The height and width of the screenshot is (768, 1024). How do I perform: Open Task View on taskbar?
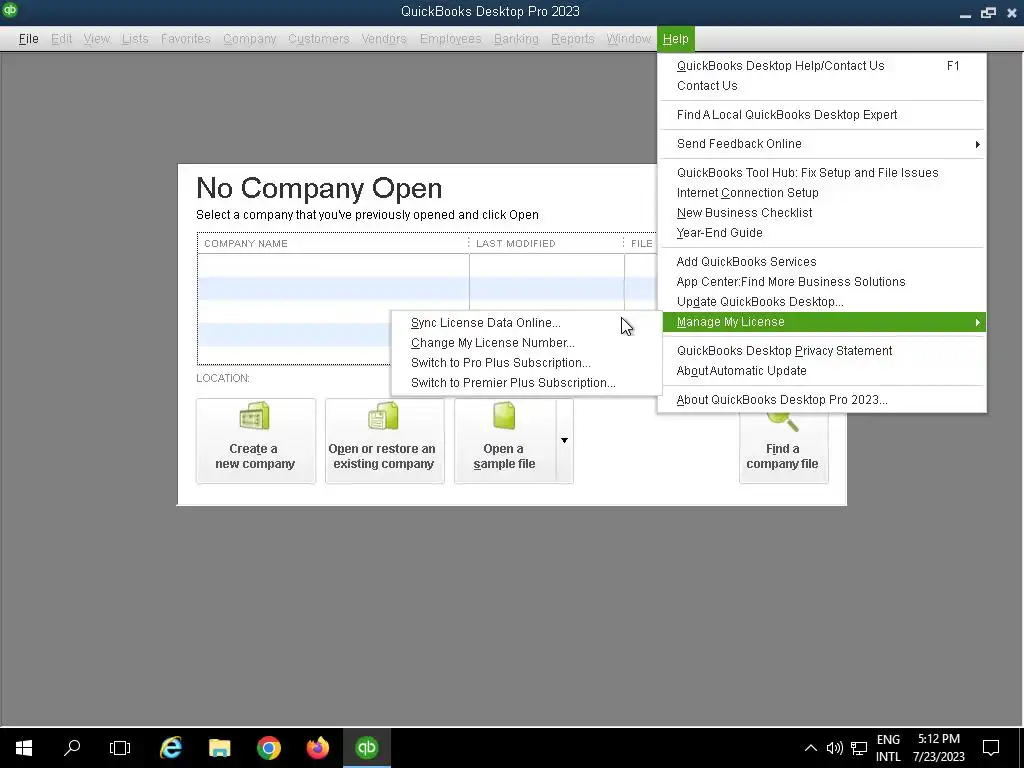pos(120,748)
